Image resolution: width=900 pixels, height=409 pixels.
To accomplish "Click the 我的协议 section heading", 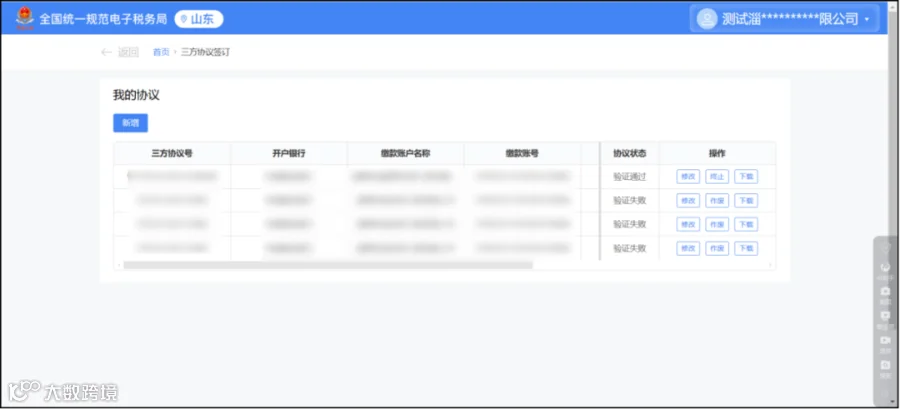I will point(136,95).
